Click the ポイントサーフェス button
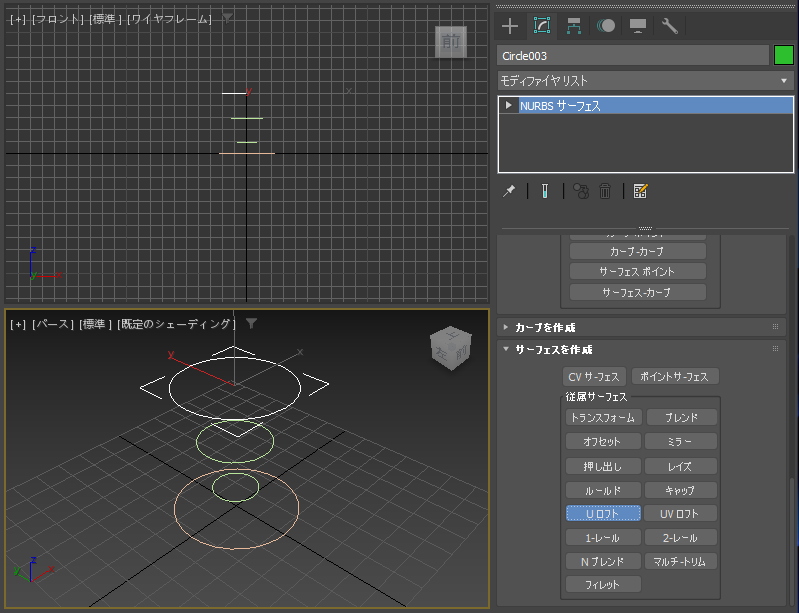Screen dimensions: 799x613 point(675,377)
